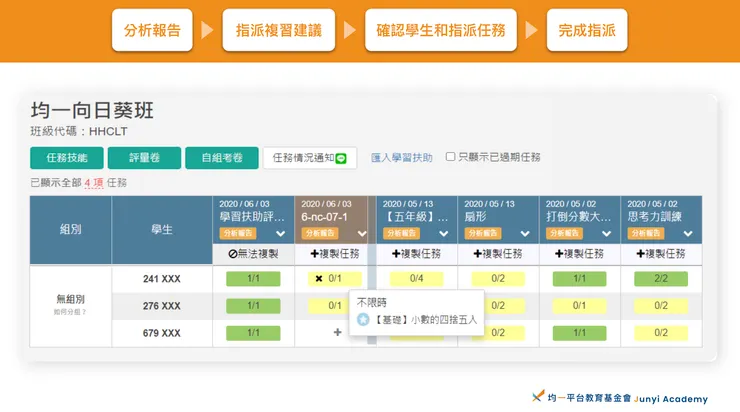This screenshot has height=412, width=740.
Task: Open the 評量卷 button
Action: (x=144, y=158)
